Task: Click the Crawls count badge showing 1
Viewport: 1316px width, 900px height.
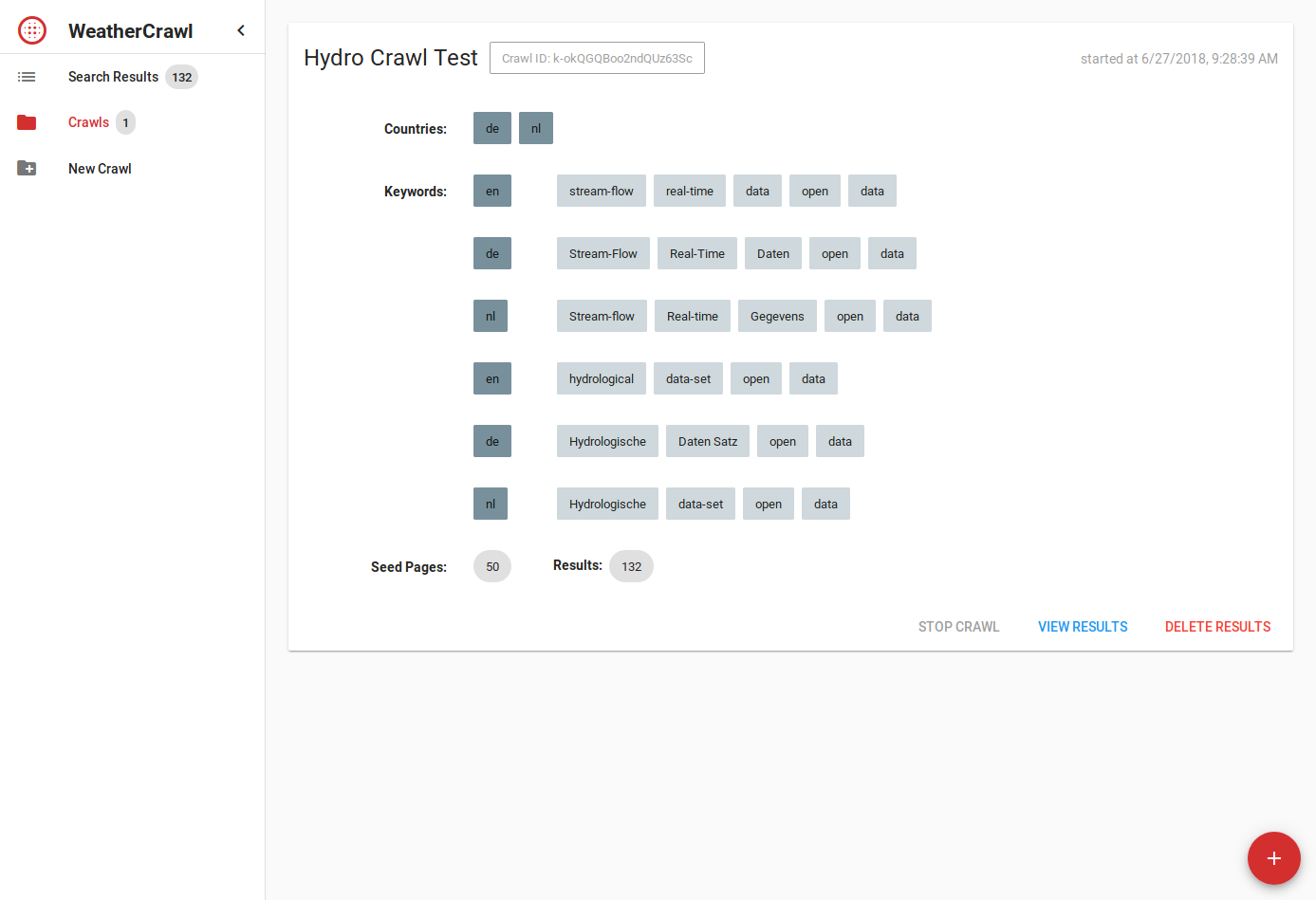Action: point(125,122)
